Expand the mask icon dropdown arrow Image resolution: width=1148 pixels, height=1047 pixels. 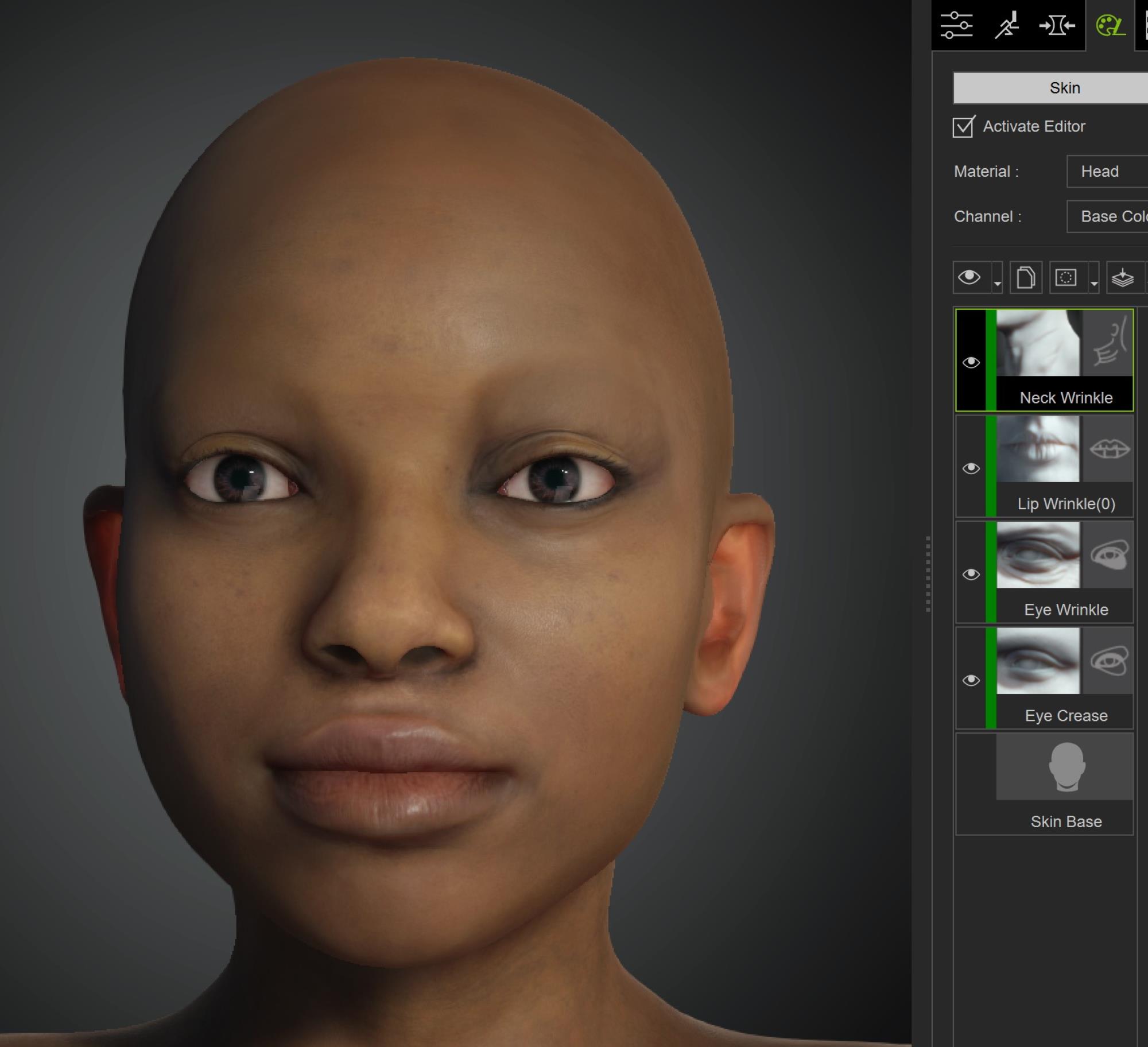point(1094,284)
